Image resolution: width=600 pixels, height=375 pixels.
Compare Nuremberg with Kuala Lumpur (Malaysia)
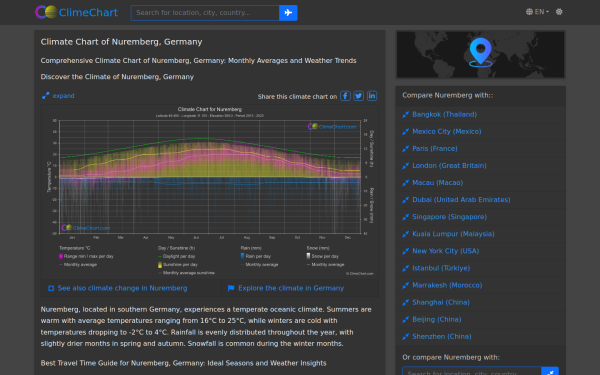click(x=453, y=234)
